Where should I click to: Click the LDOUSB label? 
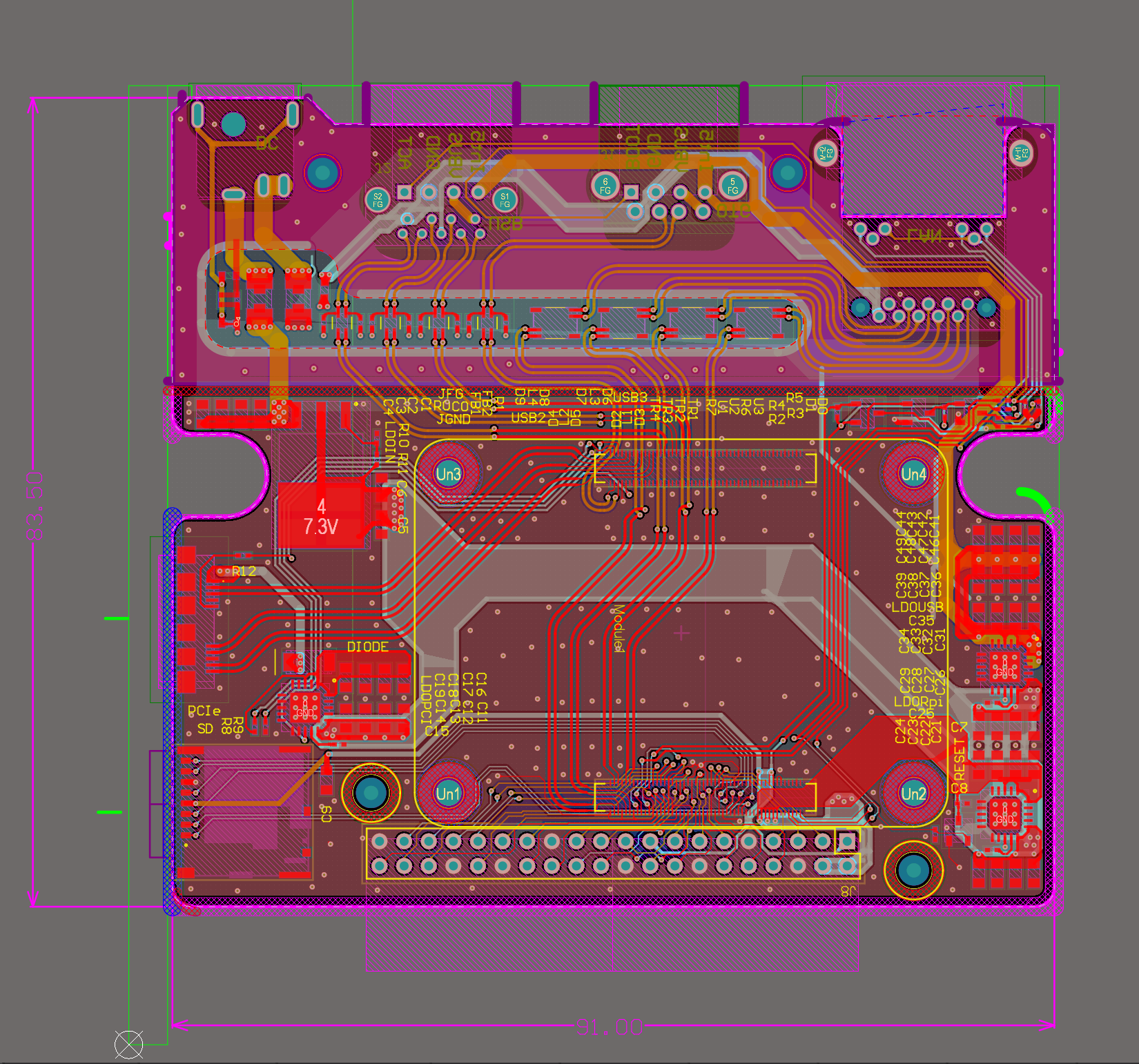click(917, 607)
